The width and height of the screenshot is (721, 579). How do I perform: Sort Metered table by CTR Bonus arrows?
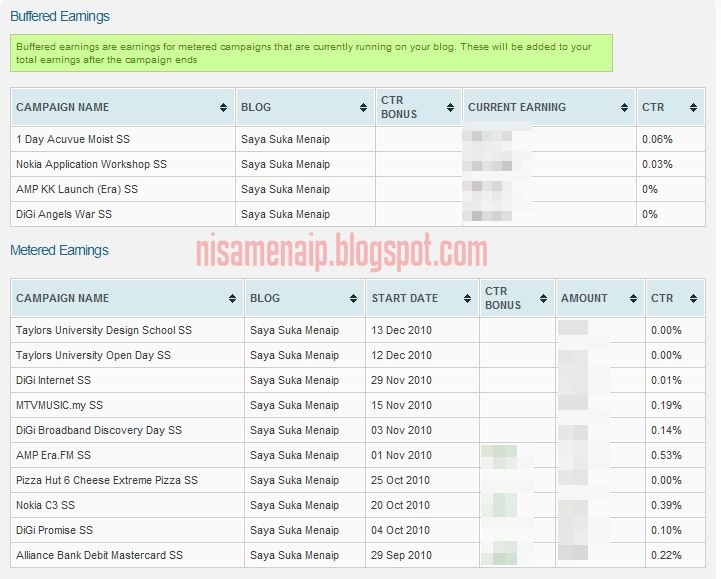tap(543, 298)
